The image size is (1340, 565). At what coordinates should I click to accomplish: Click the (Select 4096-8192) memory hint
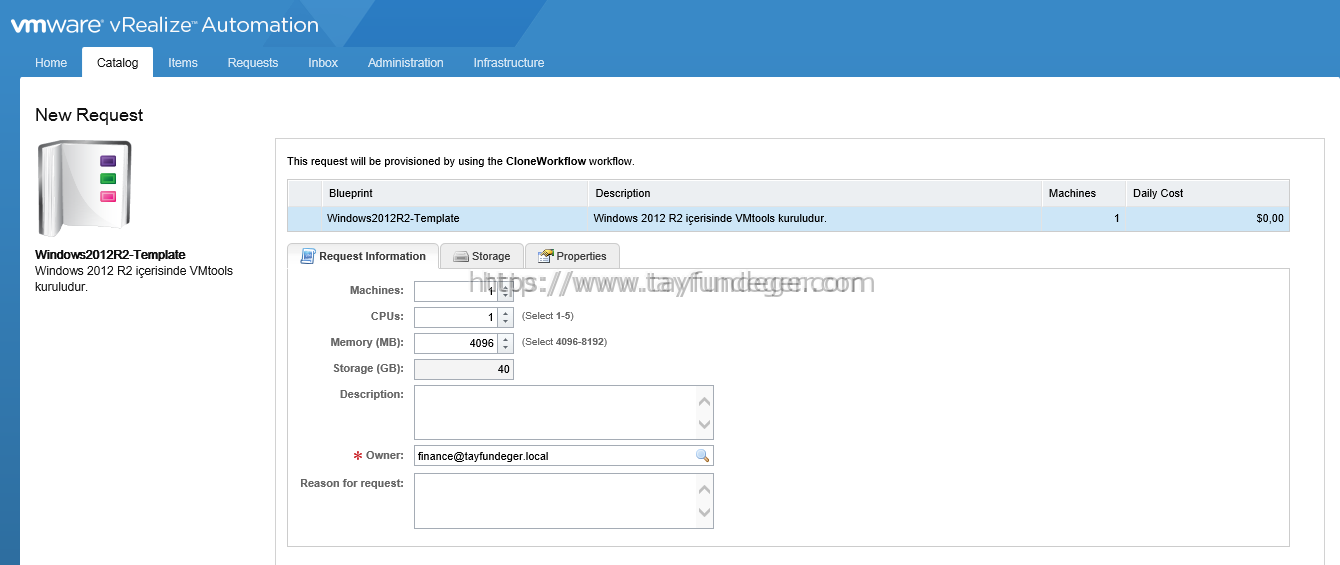coord(564,342)
